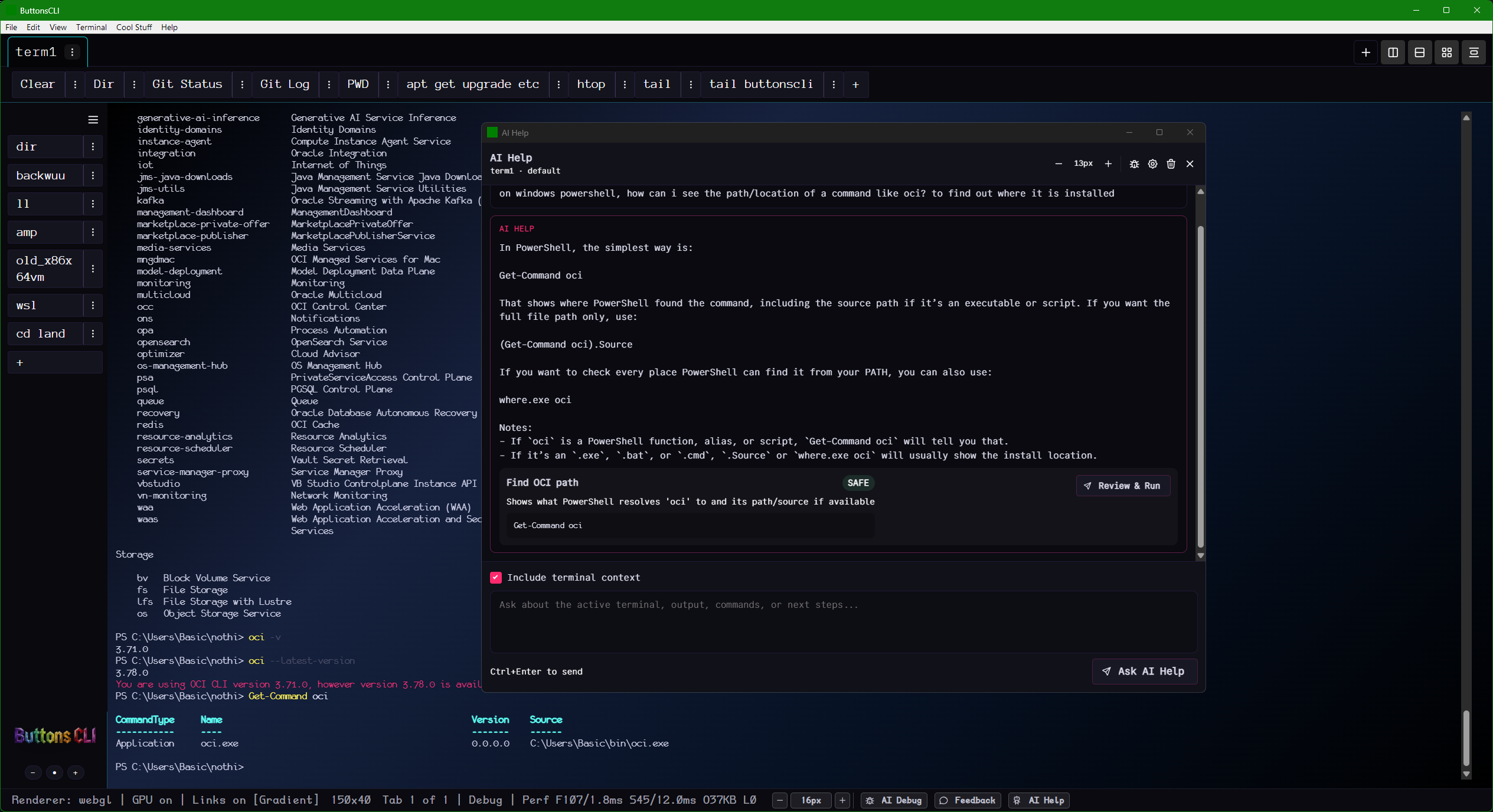Open options for the htop button
Viewport: 1493px width, 812px height.
coord(625,84)
